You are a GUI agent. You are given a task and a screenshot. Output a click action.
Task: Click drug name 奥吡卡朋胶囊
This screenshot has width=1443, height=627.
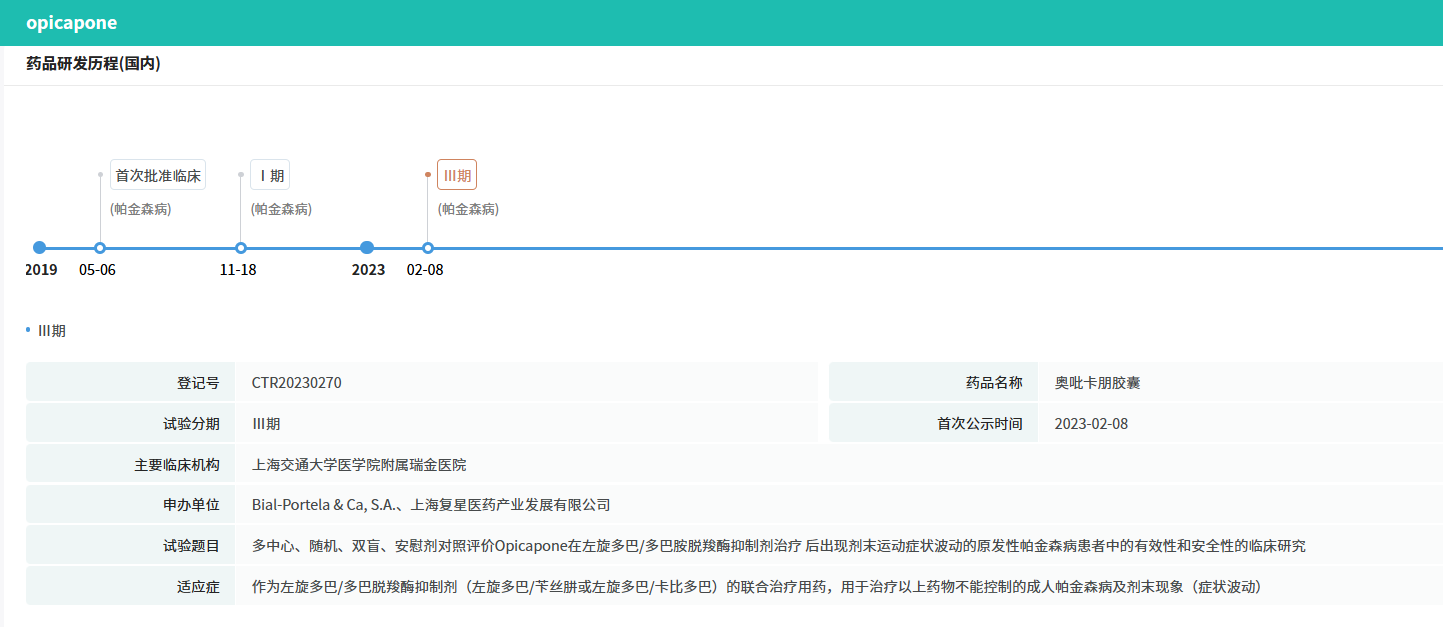tap(1097, 383)
